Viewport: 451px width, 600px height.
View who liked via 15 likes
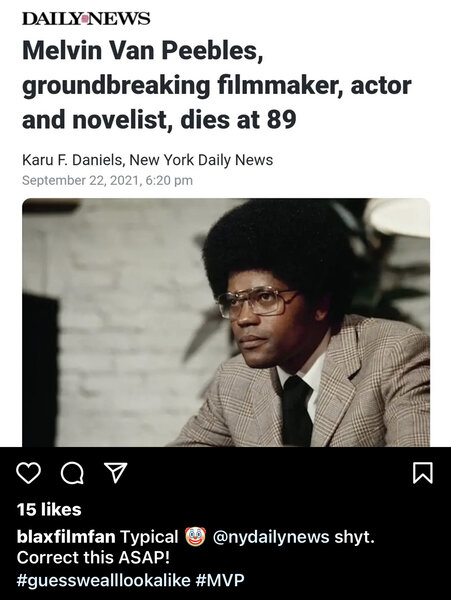pyautogui.click(x=49, y=509)
